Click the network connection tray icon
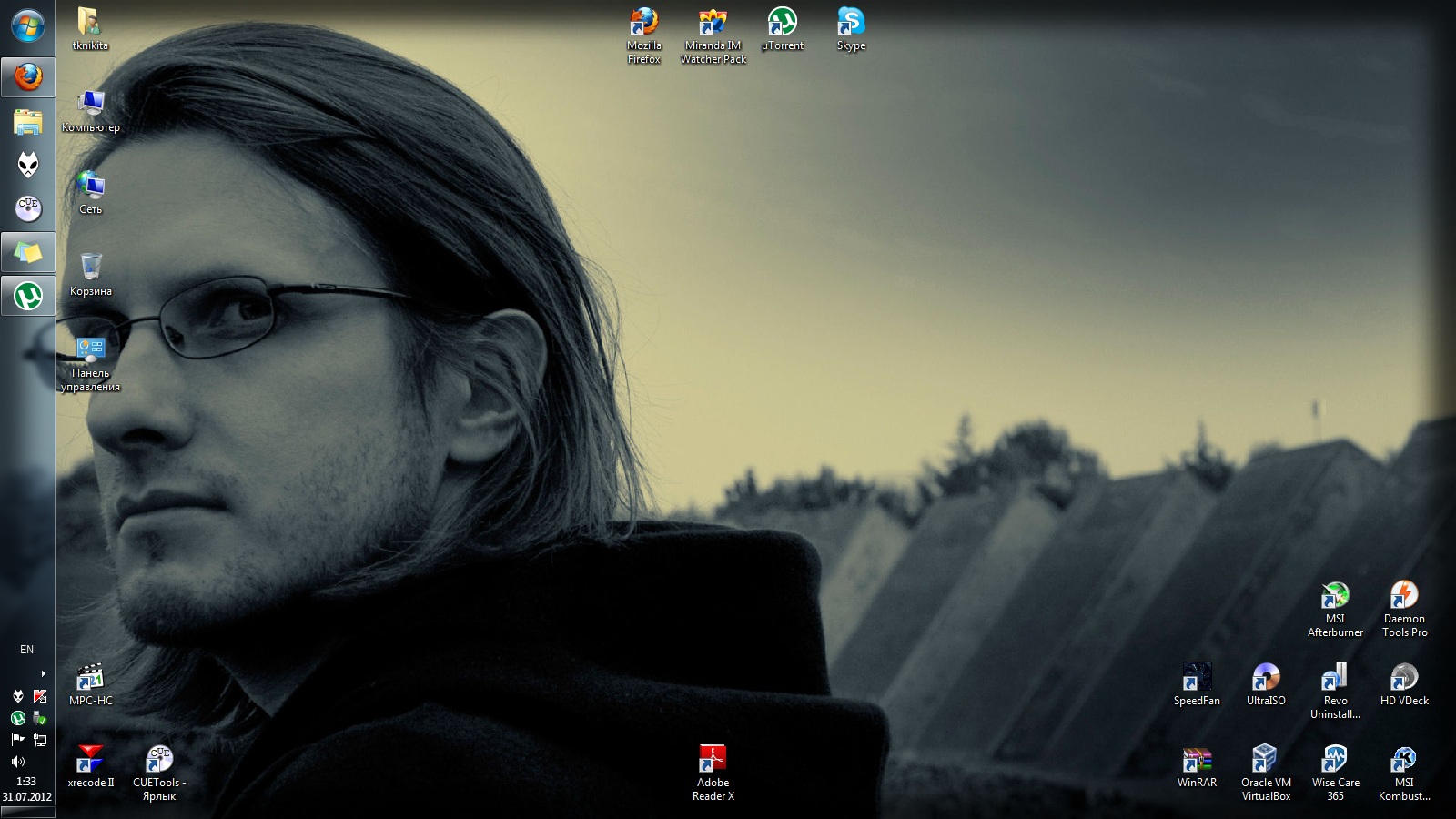 pyautogui.click(x=40, y=740)
